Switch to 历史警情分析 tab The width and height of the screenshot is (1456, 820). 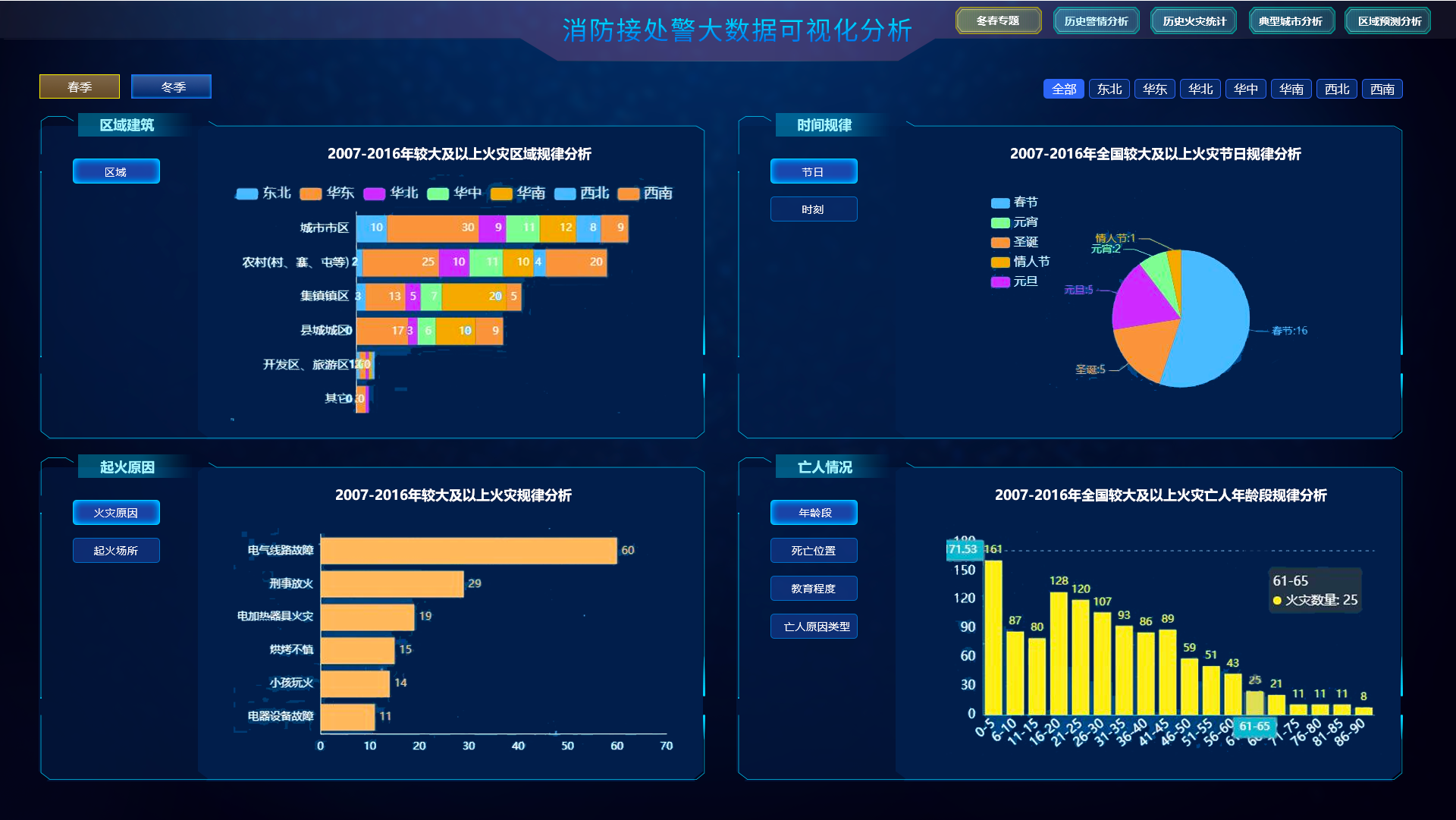pos(1096,20)
